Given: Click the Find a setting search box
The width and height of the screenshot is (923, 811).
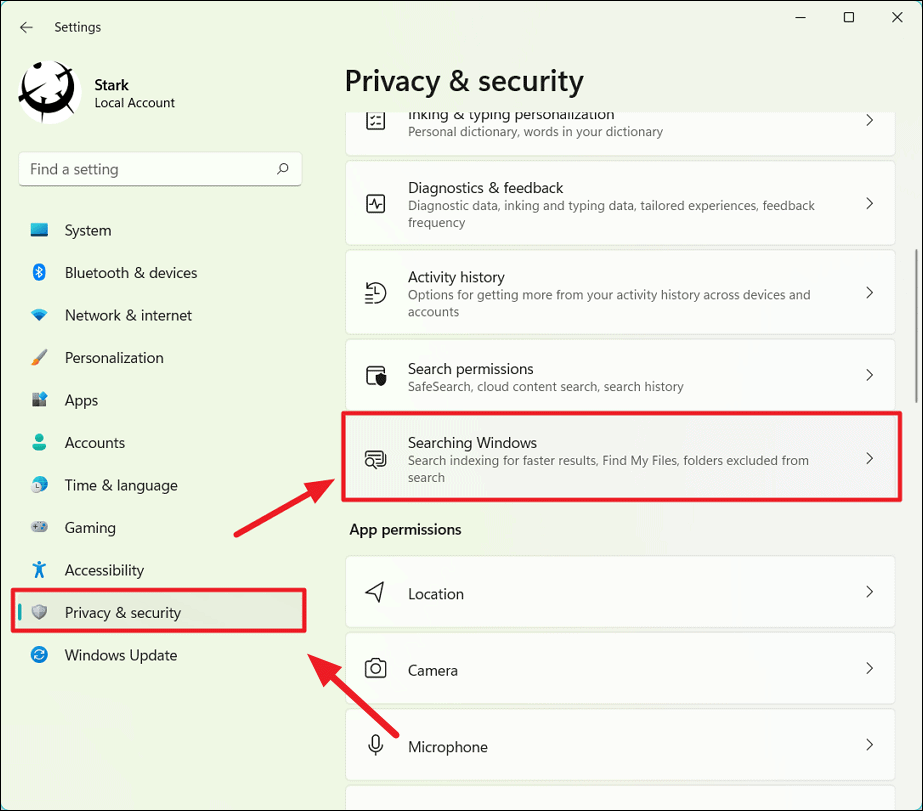Looking at the screenshot, I should pos(160,169).
